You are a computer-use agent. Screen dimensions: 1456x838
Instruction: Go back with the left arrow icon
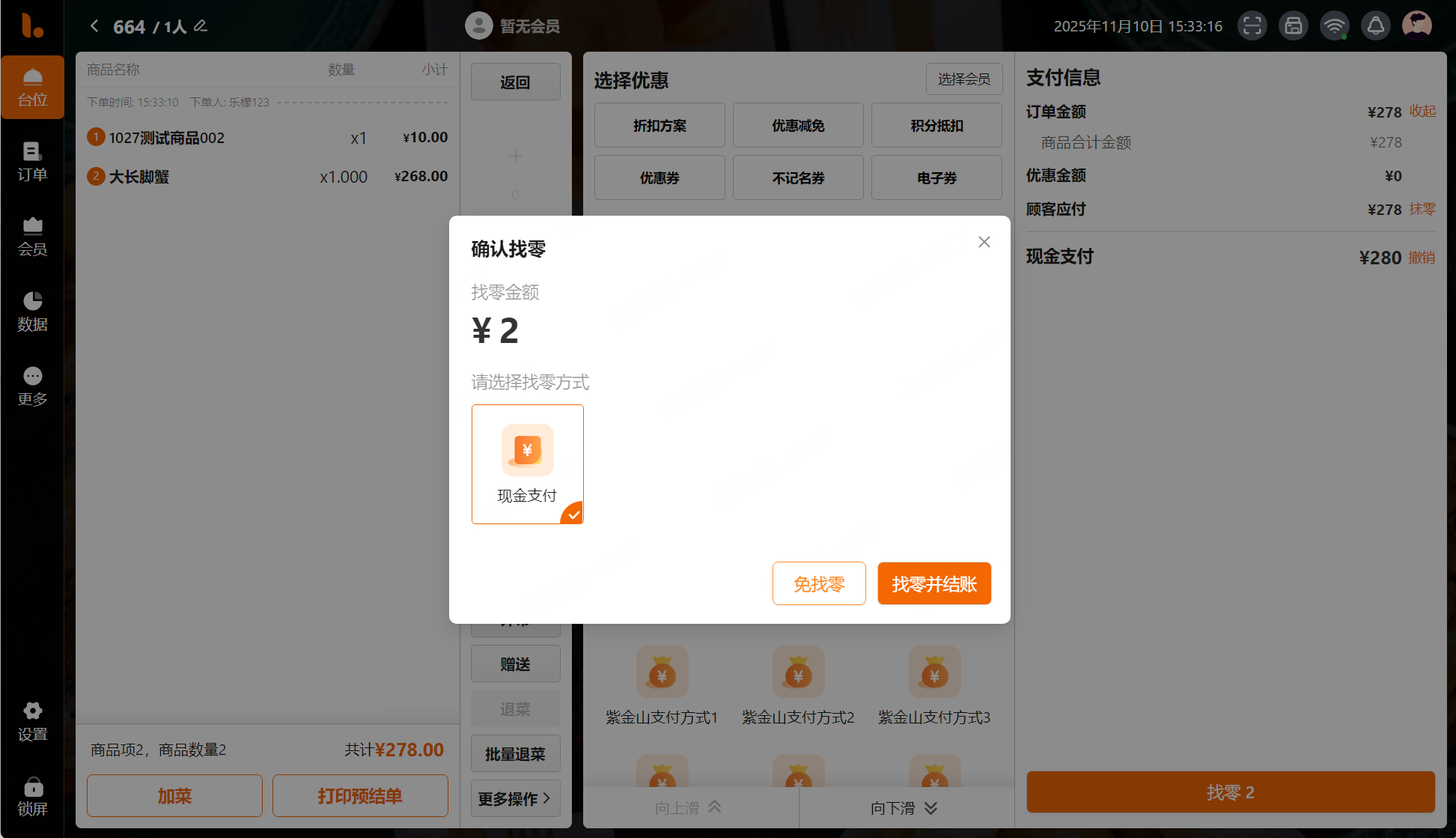coord(94,26)
